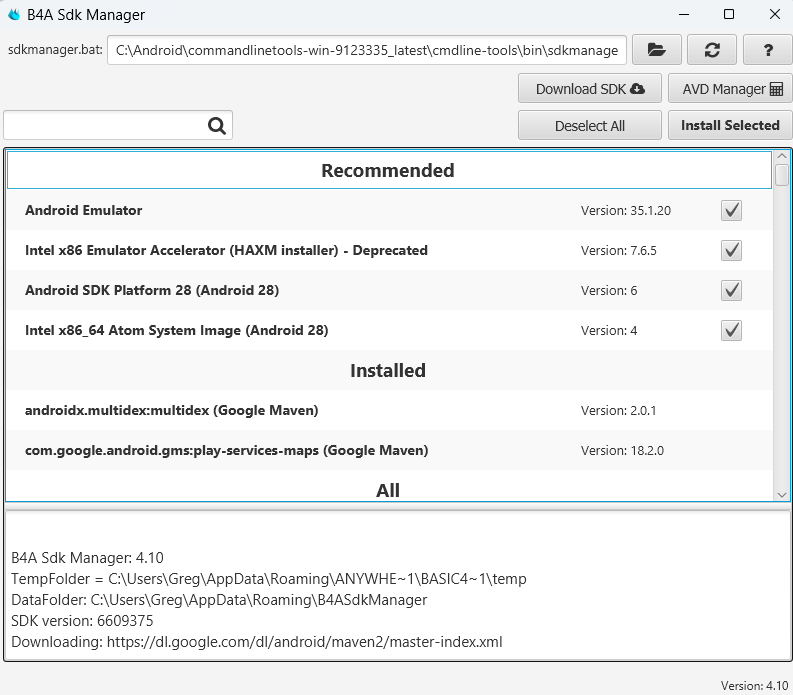Open the AVD Manager

[730, 89]
